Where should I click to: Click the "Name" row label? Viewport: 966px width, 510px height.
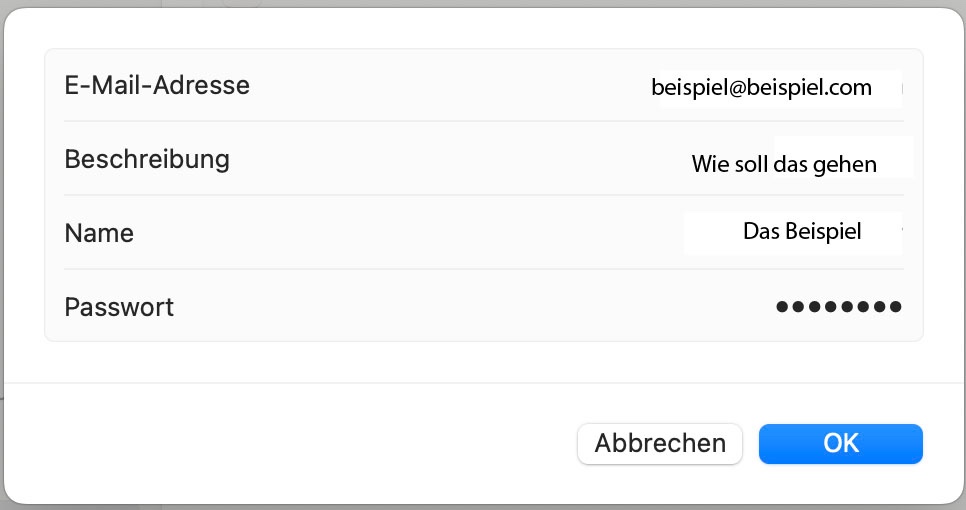[99, 233]
